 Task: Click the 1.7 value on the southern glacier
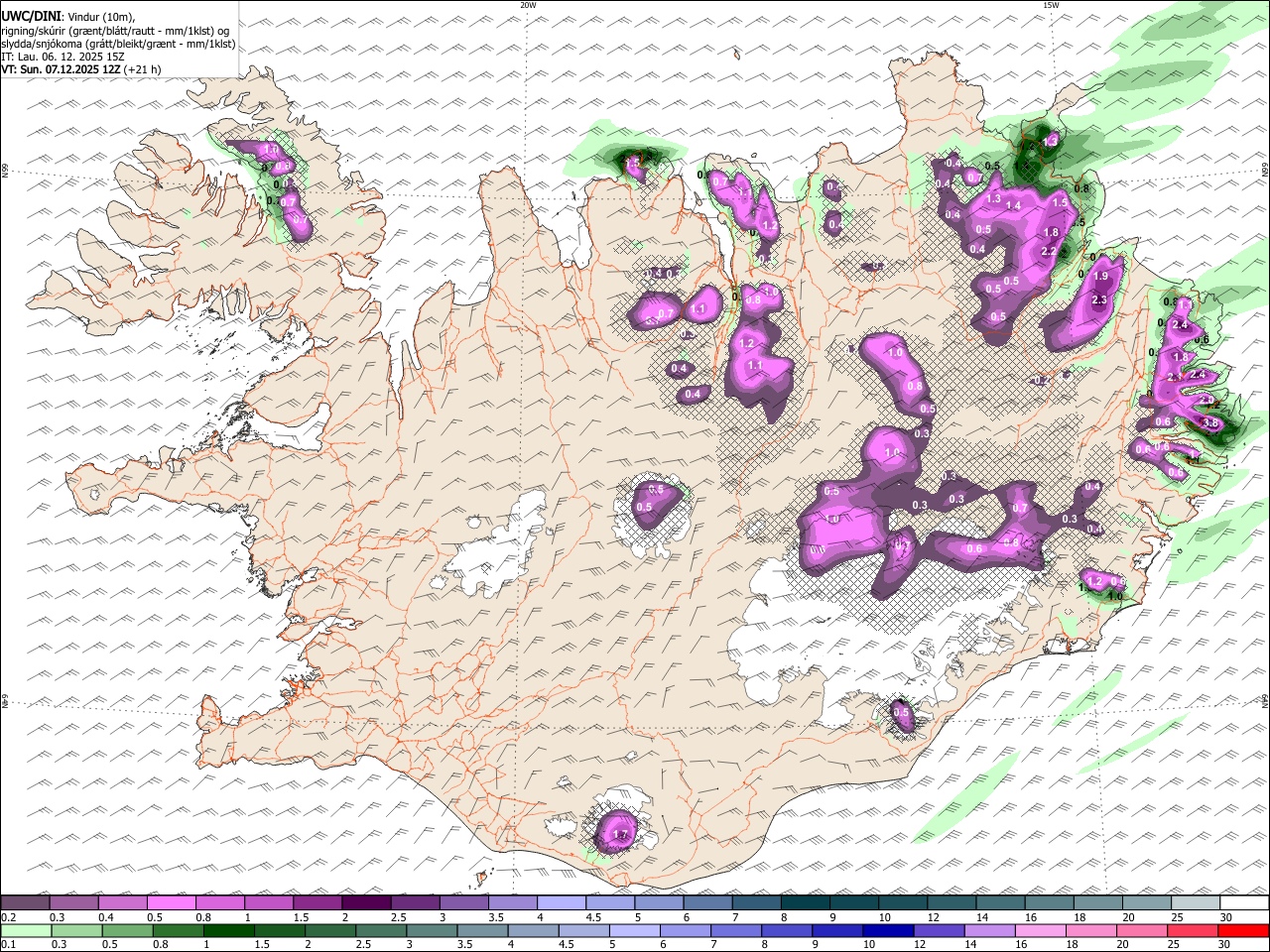621,836
